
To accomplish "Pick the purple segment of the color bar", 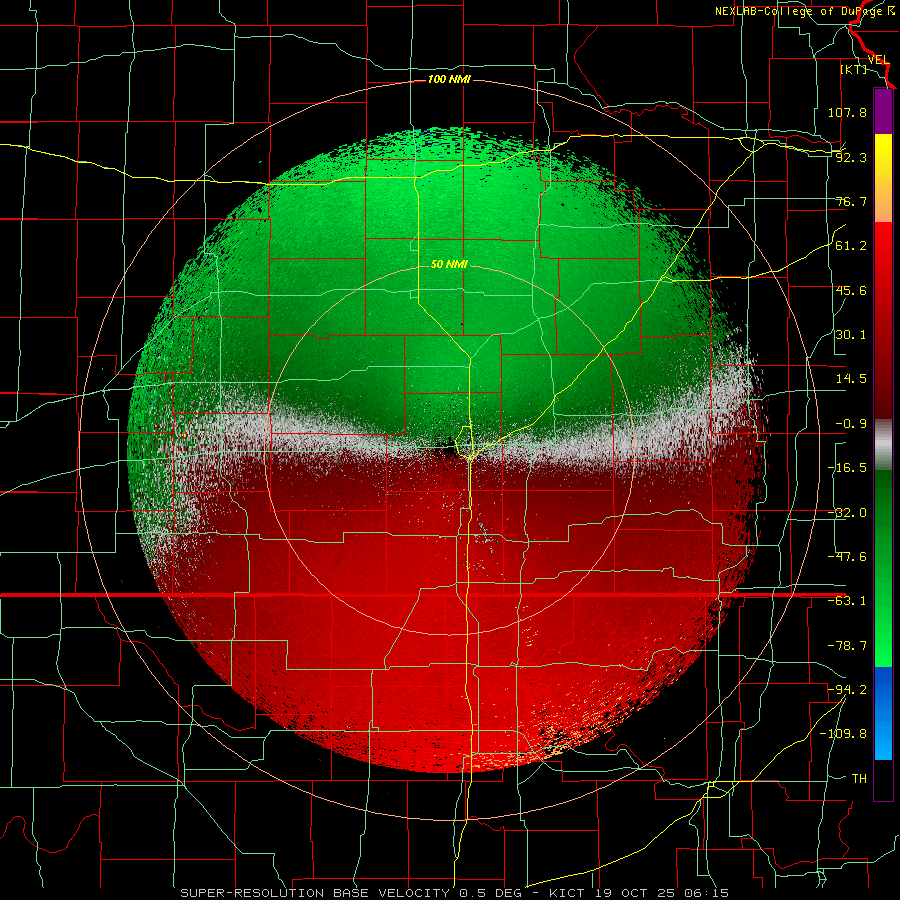I will tap(883, 112).
